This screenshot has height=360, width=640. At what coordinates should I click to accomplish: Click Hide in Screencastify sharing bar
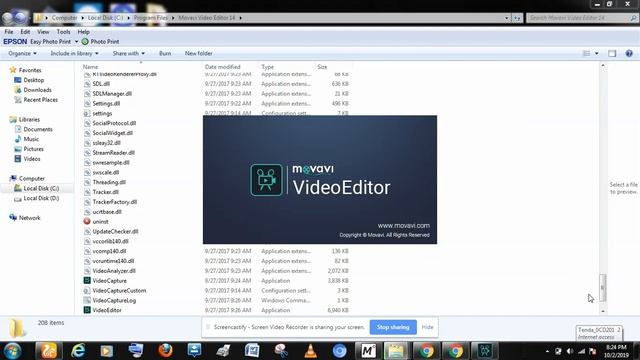tap(427, 327)
